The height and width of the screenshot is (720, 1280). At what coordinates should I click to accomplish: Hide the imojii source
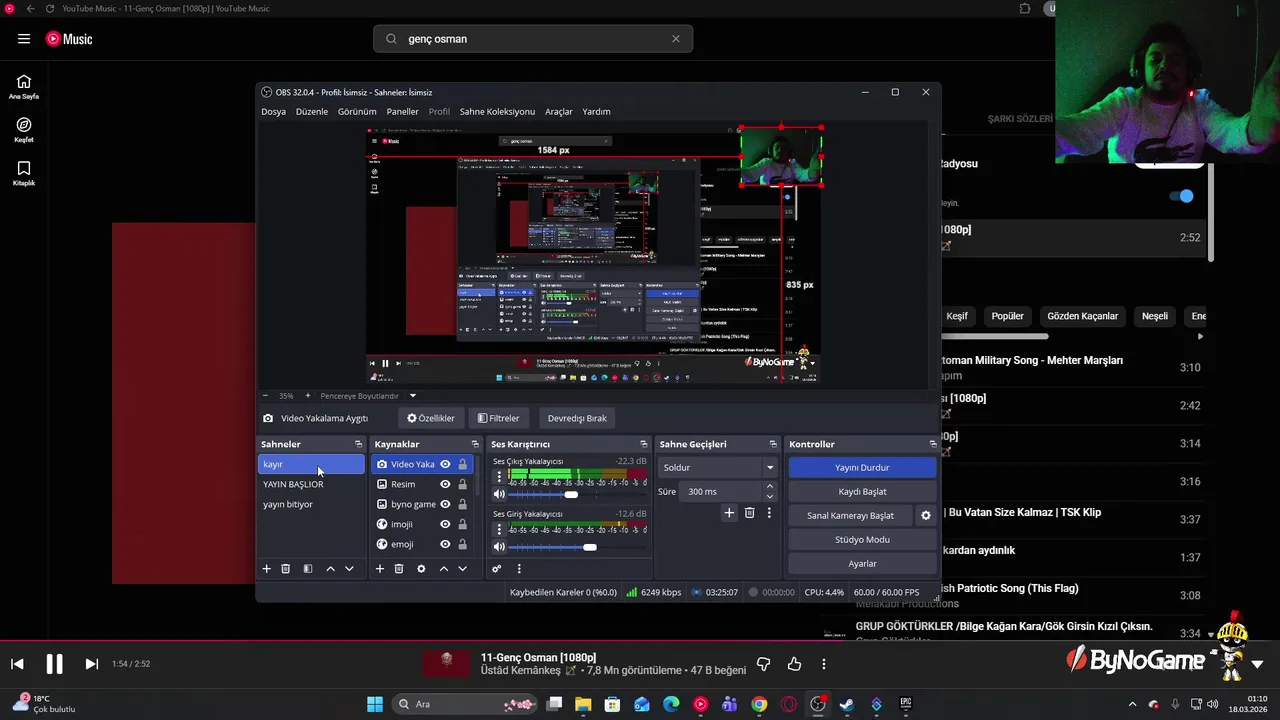(445, 524)
